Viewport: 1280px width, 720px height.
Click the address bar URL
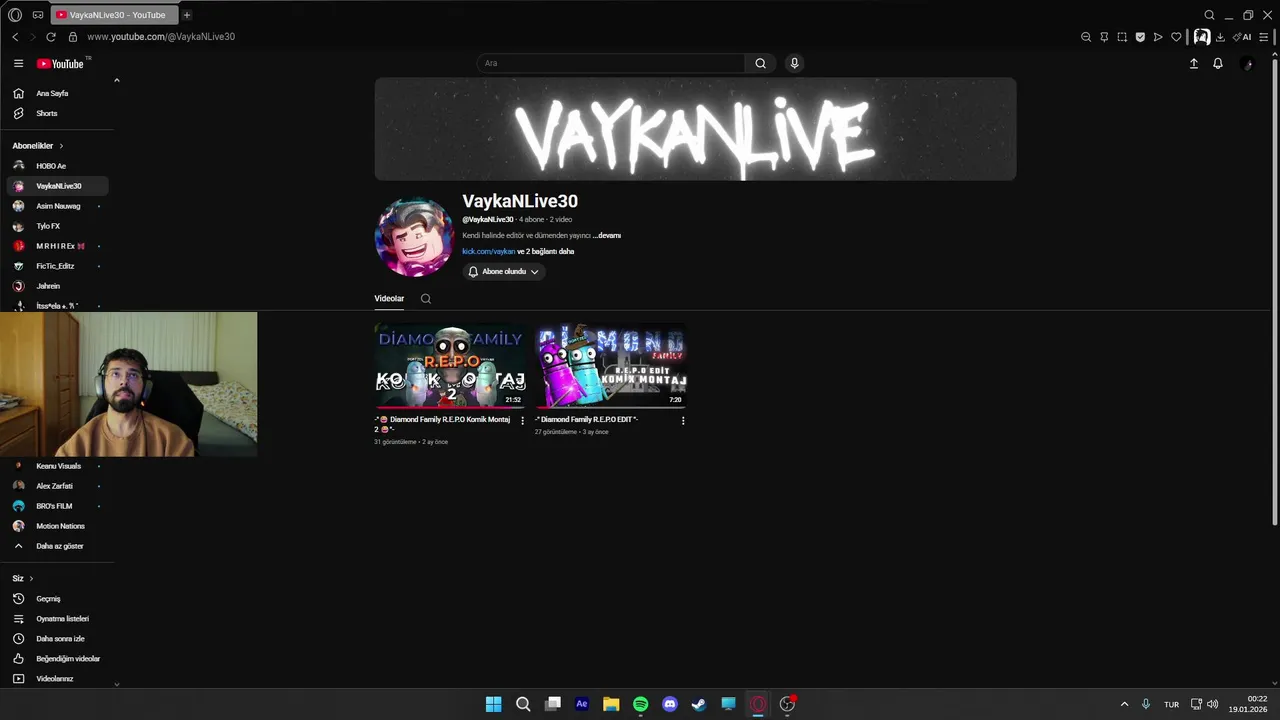click(x=161, y=37)
